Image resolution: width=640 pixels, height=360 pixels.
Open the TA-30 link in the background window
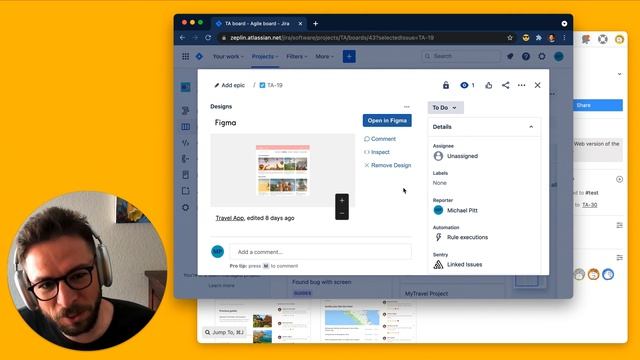point(589,205)
